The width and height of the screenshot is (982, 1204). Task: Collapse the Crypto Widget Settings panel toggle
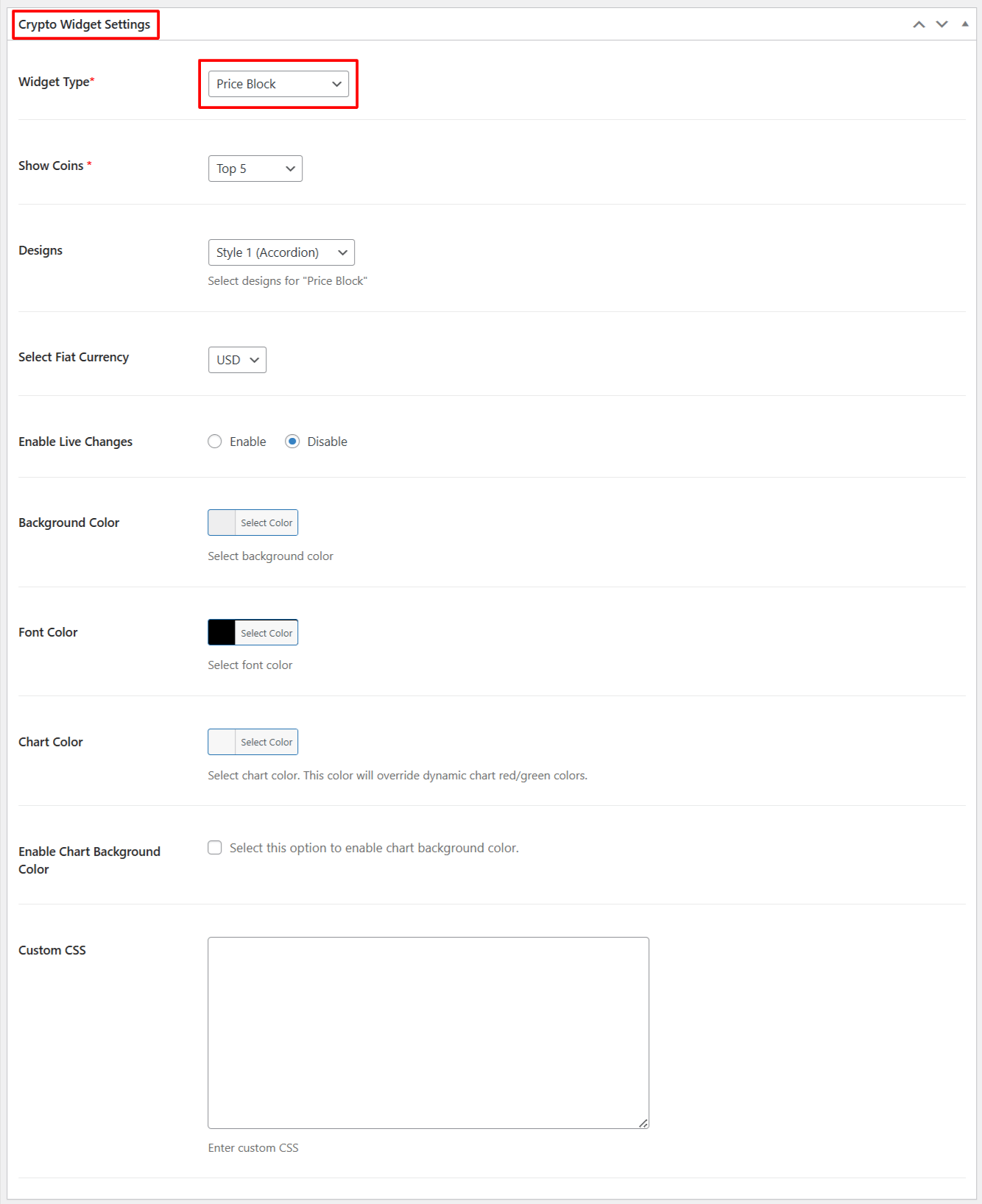964,24
